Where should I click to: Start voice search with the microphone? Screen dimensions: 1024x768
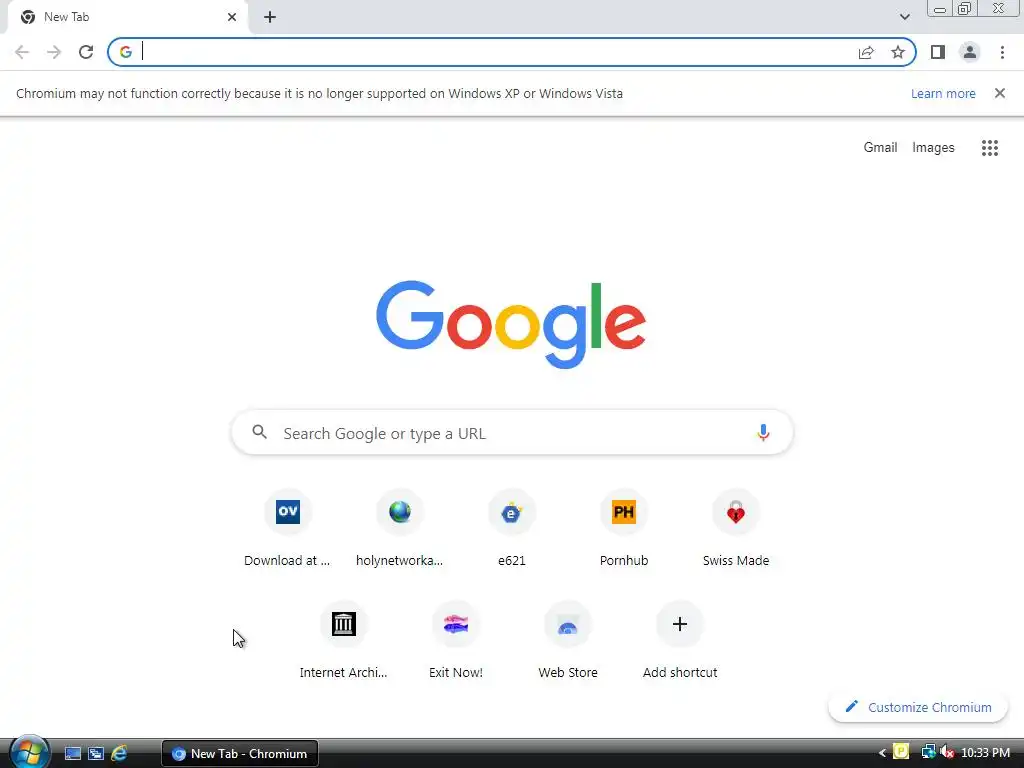coord(763,432)
